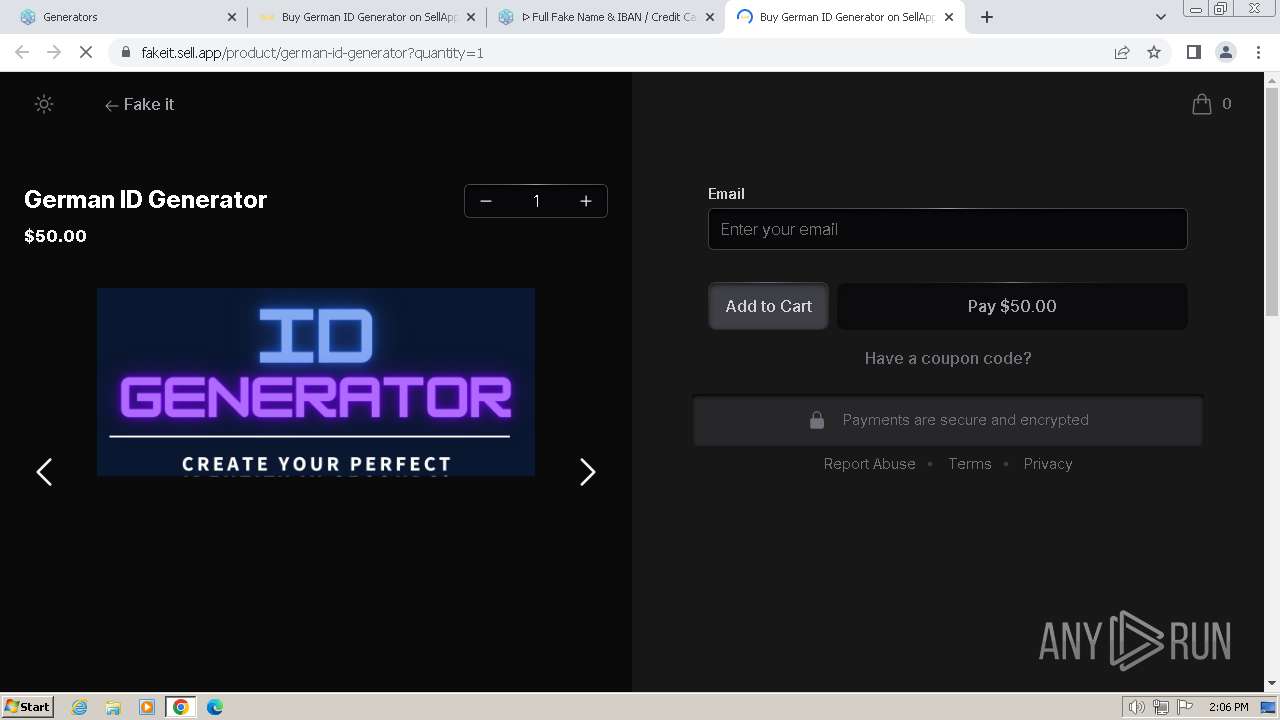Click the taskbar clock 2:06 PM
1280x720 pixels.
1228,707
